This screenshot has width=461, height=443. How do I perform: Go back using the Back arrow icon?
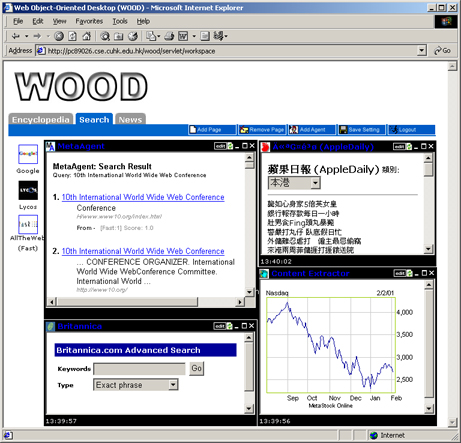point(15,36)
